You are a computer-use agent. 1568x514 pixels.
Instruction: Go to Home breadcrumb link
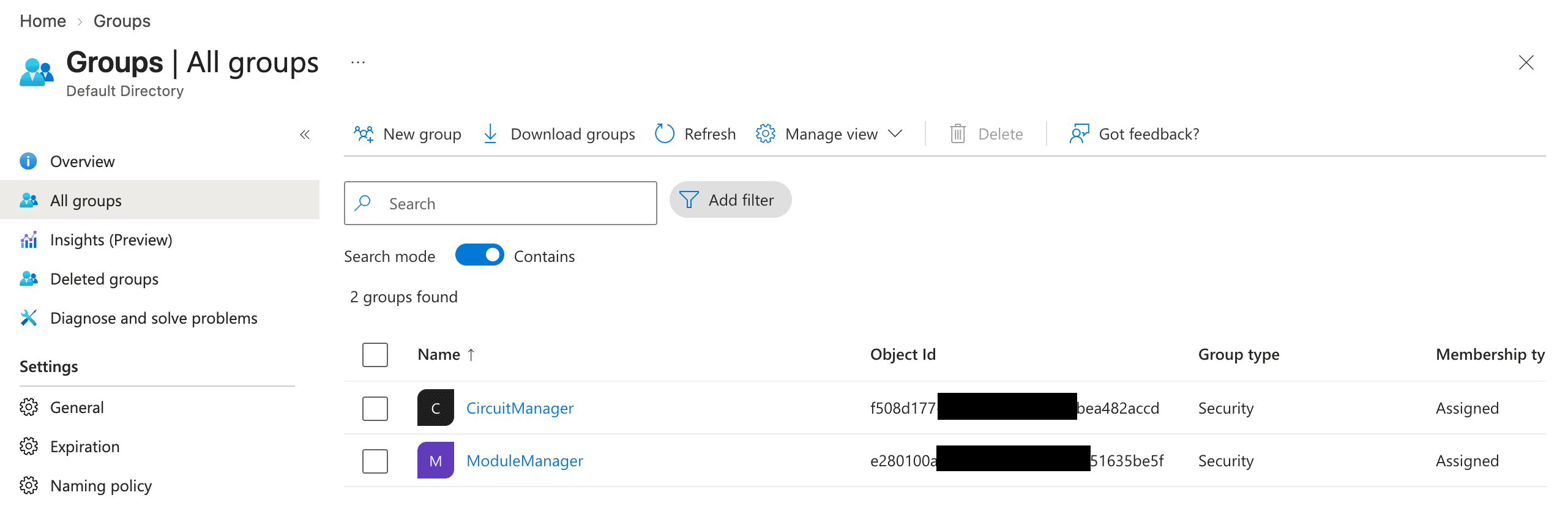pyautogui.click(x=43, y=21)
